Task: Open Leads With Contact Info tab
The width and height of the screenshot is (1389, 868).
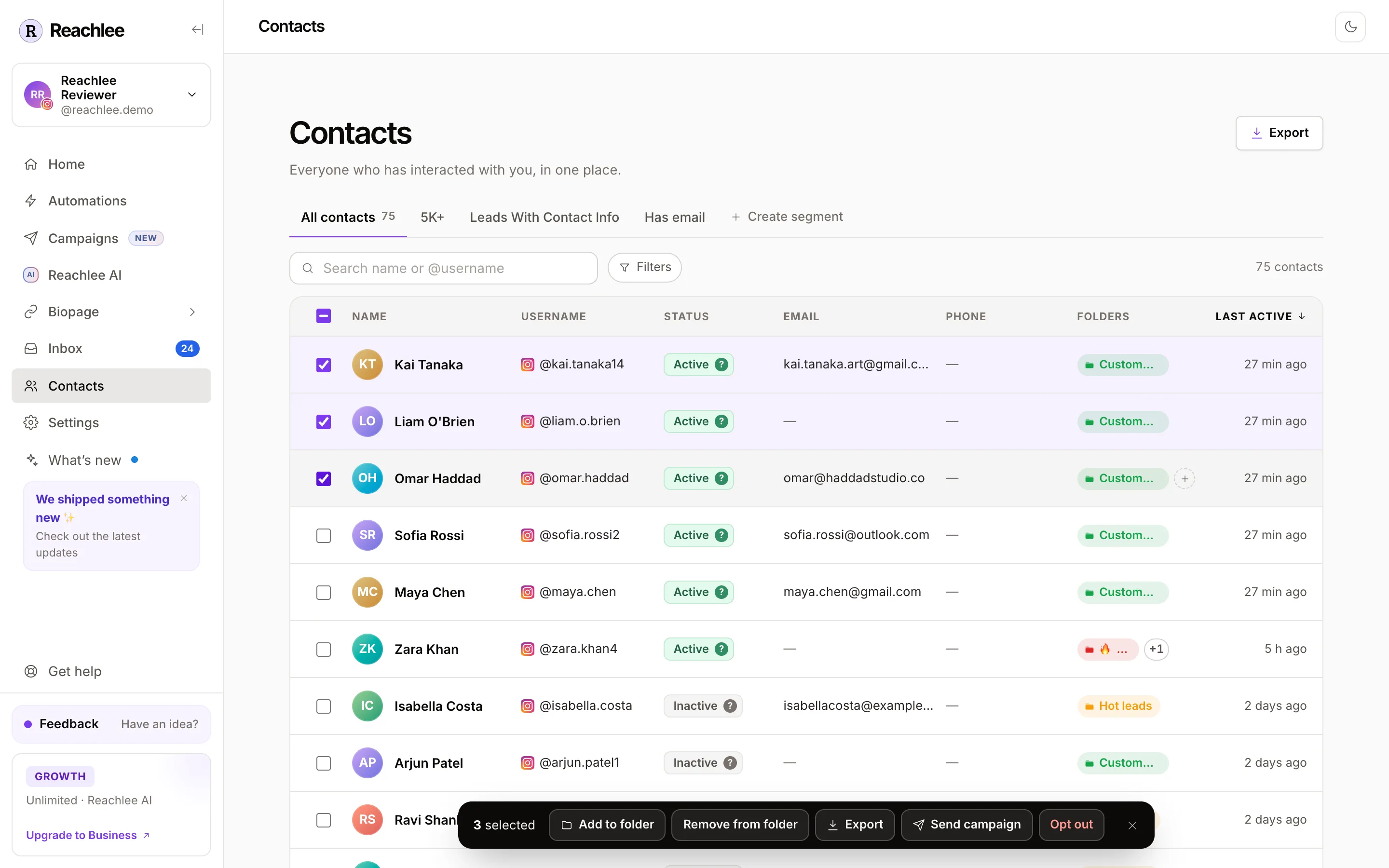Action: click(x=544, y=217)
